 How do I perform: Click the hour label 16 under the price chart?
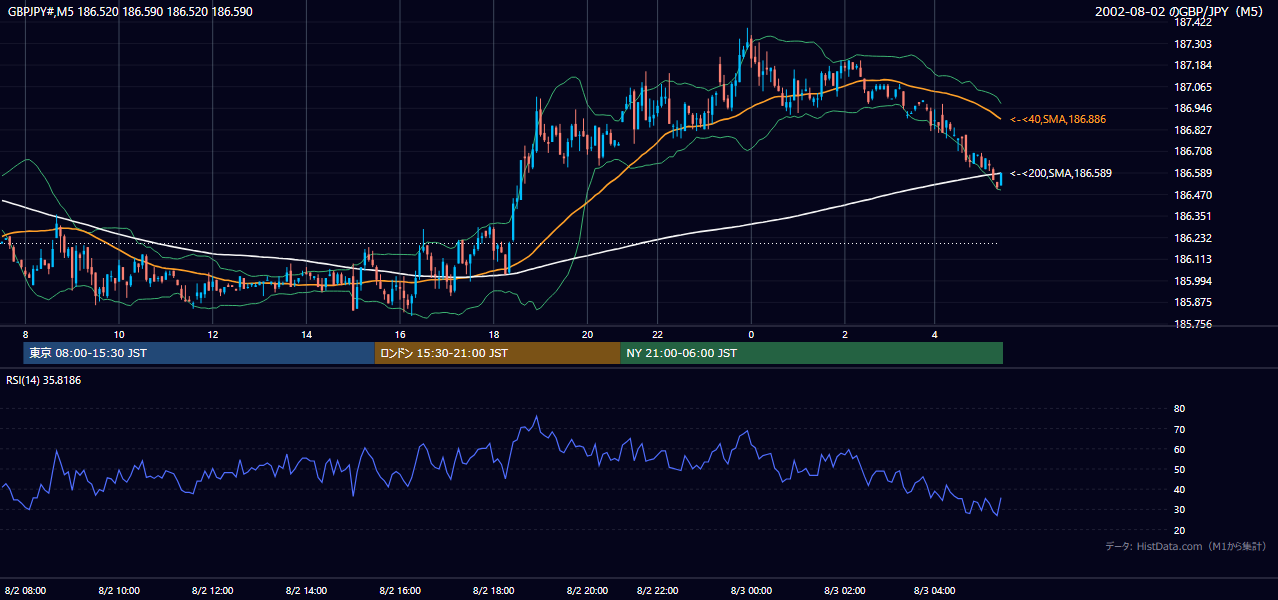[x=400, y=334]
